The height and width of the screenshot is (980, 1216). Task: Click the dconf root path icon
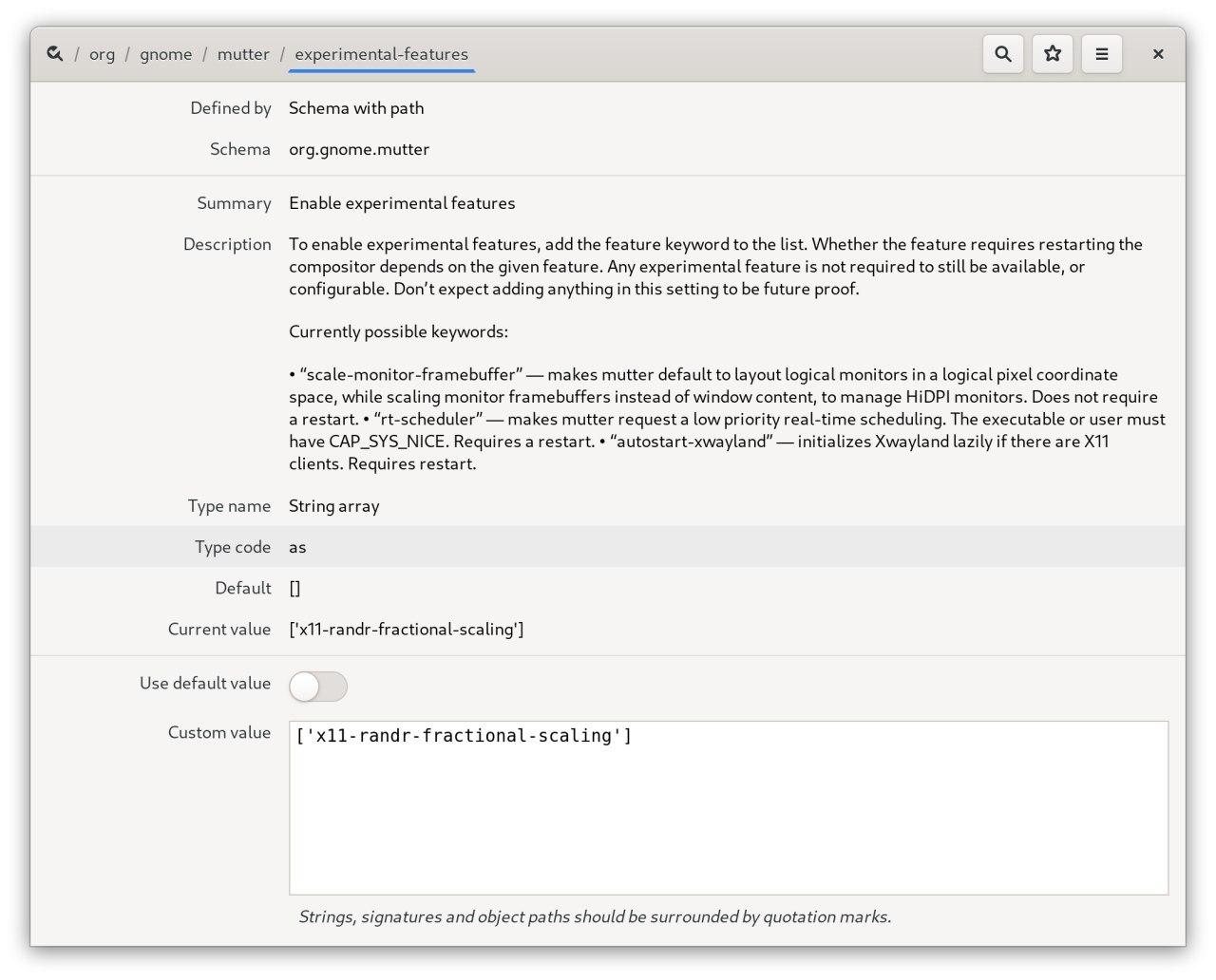click(55, 54)
